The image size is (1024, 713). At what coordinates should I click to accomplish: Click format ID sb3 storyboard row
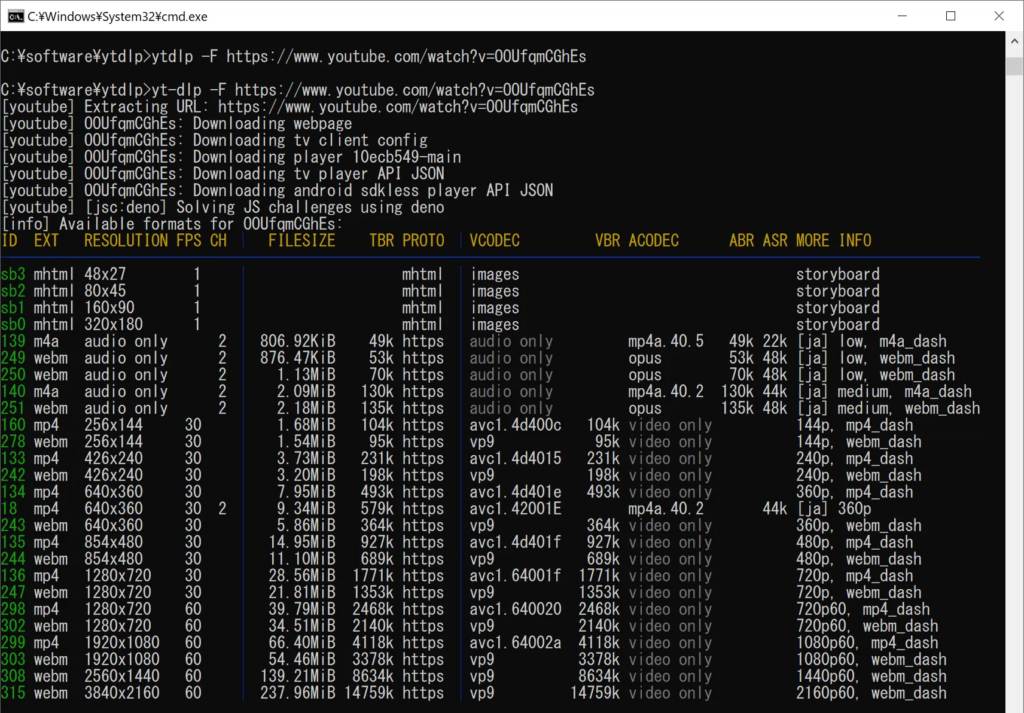pos(13,274)
